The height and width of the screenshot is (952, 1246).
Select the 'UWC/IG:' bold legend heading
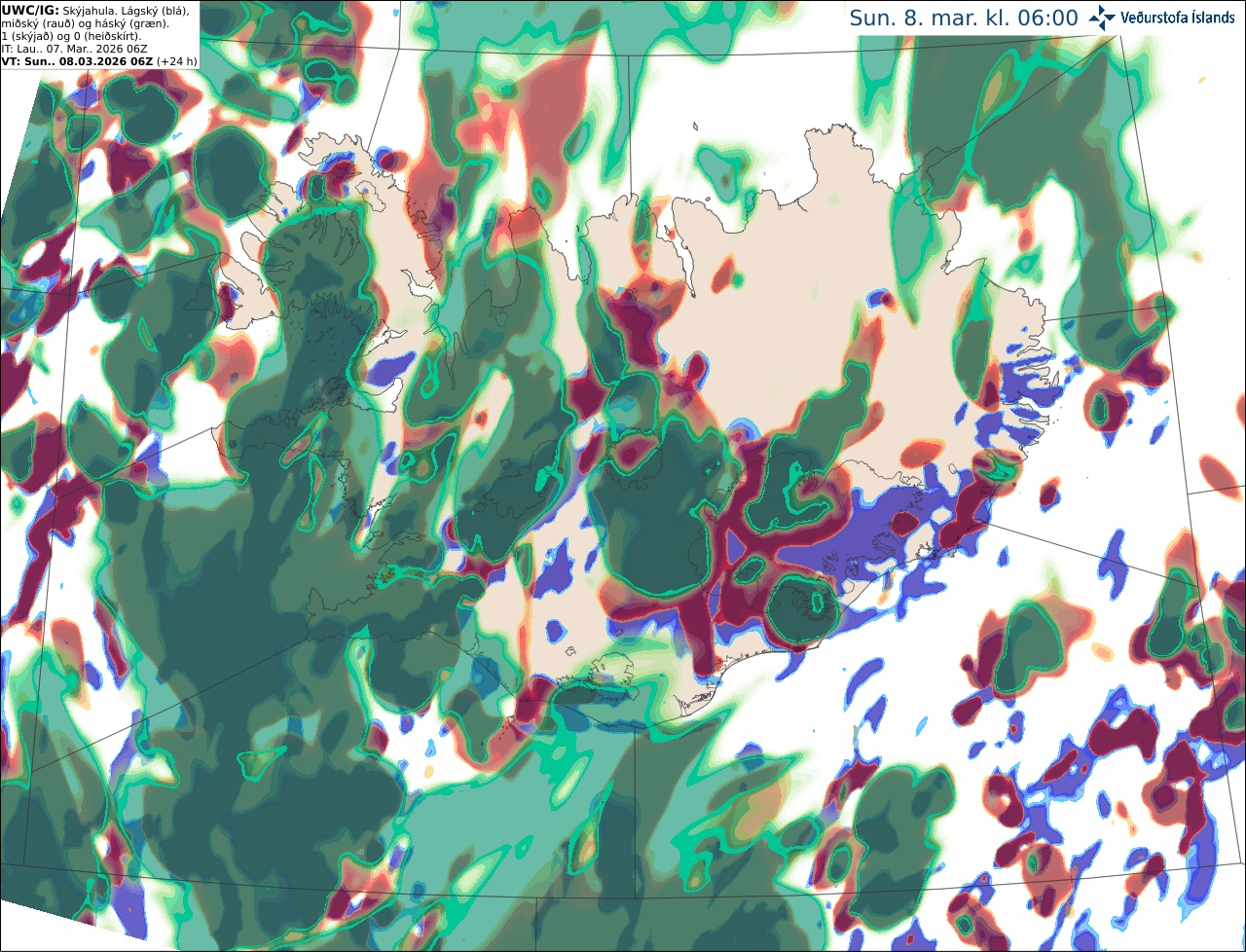pos(28,10)
